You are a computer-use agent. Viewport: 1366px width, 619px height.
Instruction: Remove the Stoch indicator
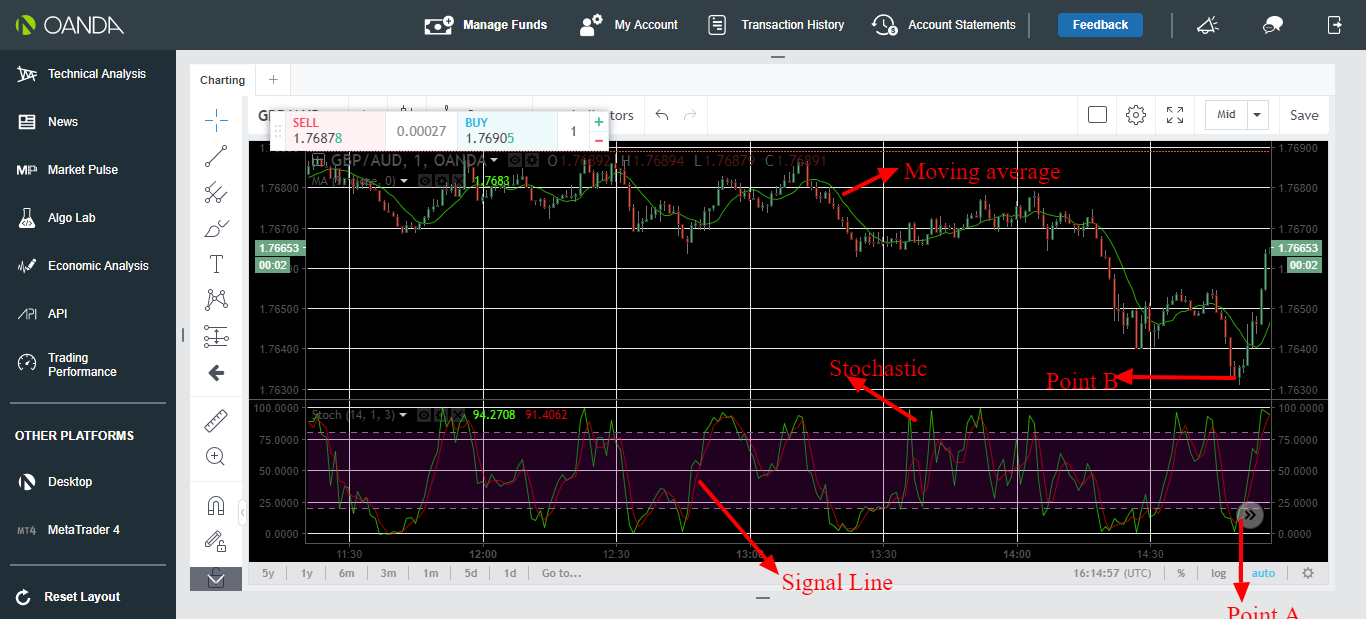pos(457,414)
